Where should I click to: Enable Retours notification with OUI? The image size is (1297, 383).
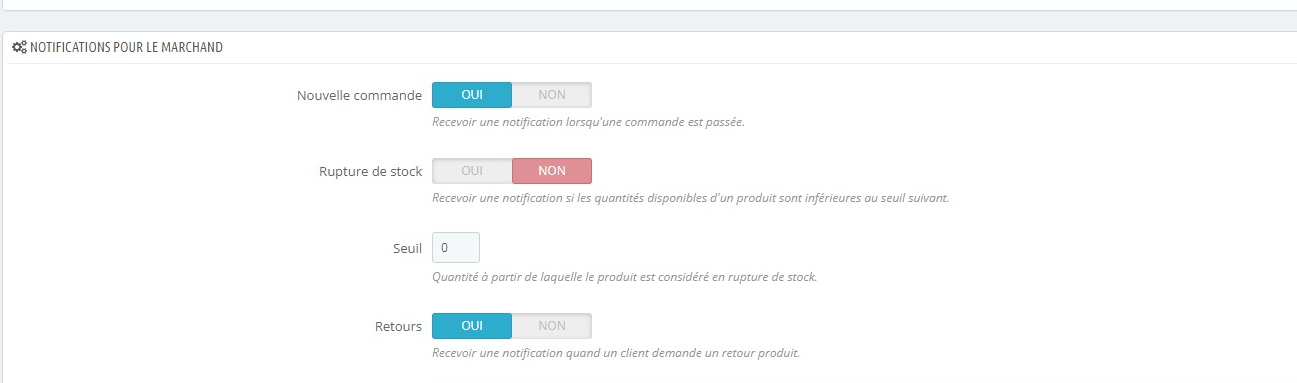[x=472, y=326]
